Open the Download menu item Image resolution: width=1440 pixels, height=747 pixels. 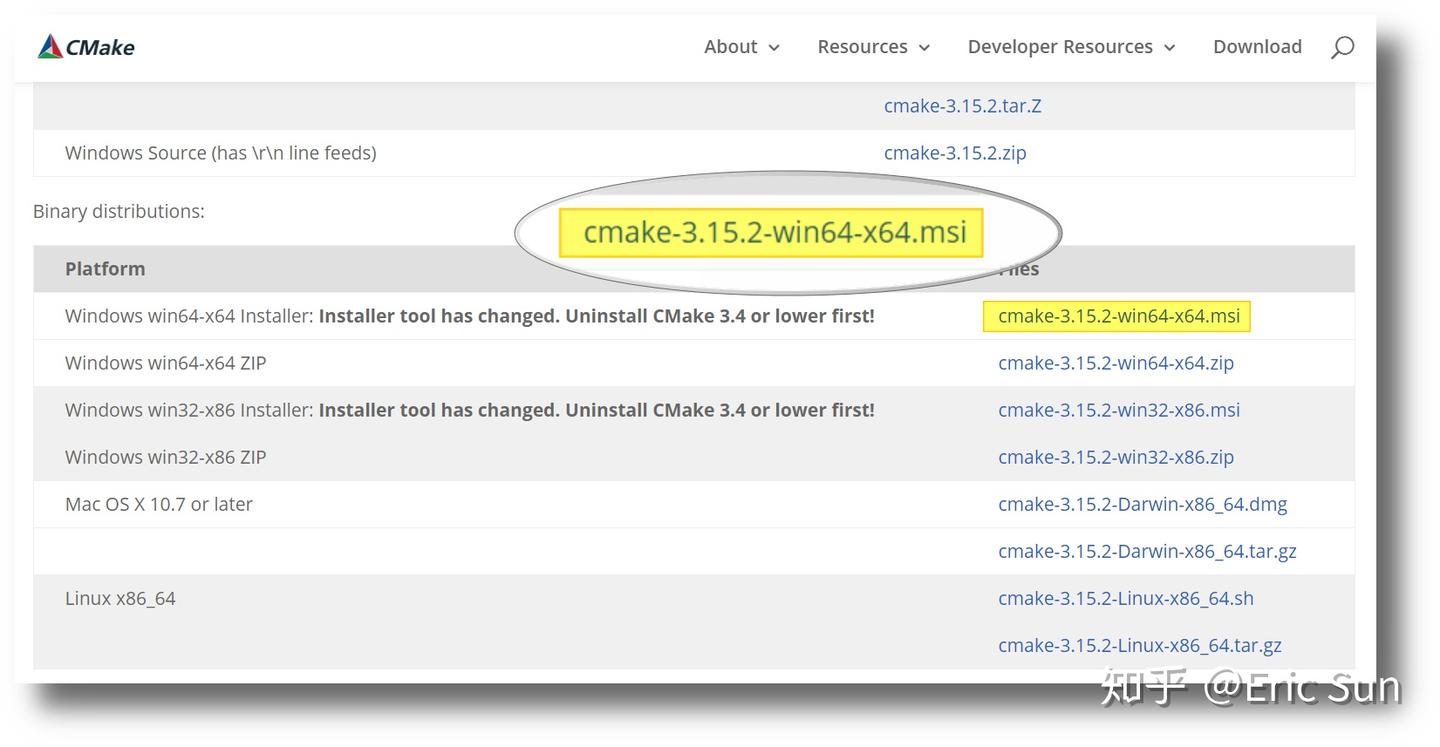[1257, 47]
